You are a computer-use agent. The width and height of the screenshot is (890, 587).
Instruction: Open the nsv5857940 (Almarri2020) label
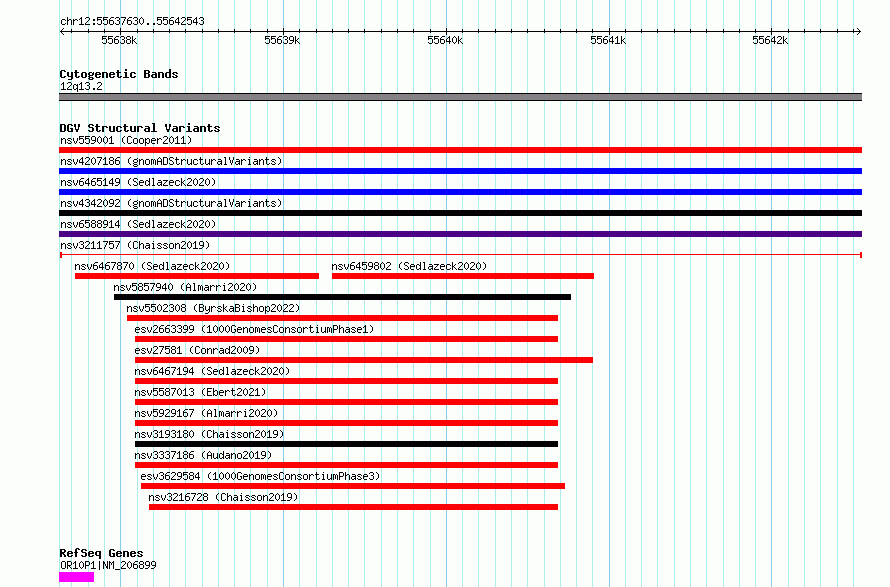tap(185, 287)
